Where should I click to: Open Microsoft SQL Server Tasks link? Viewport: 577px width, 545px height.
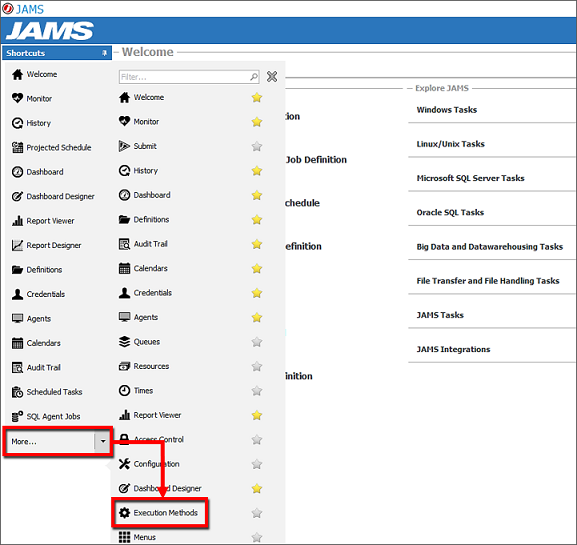point(470,178)
